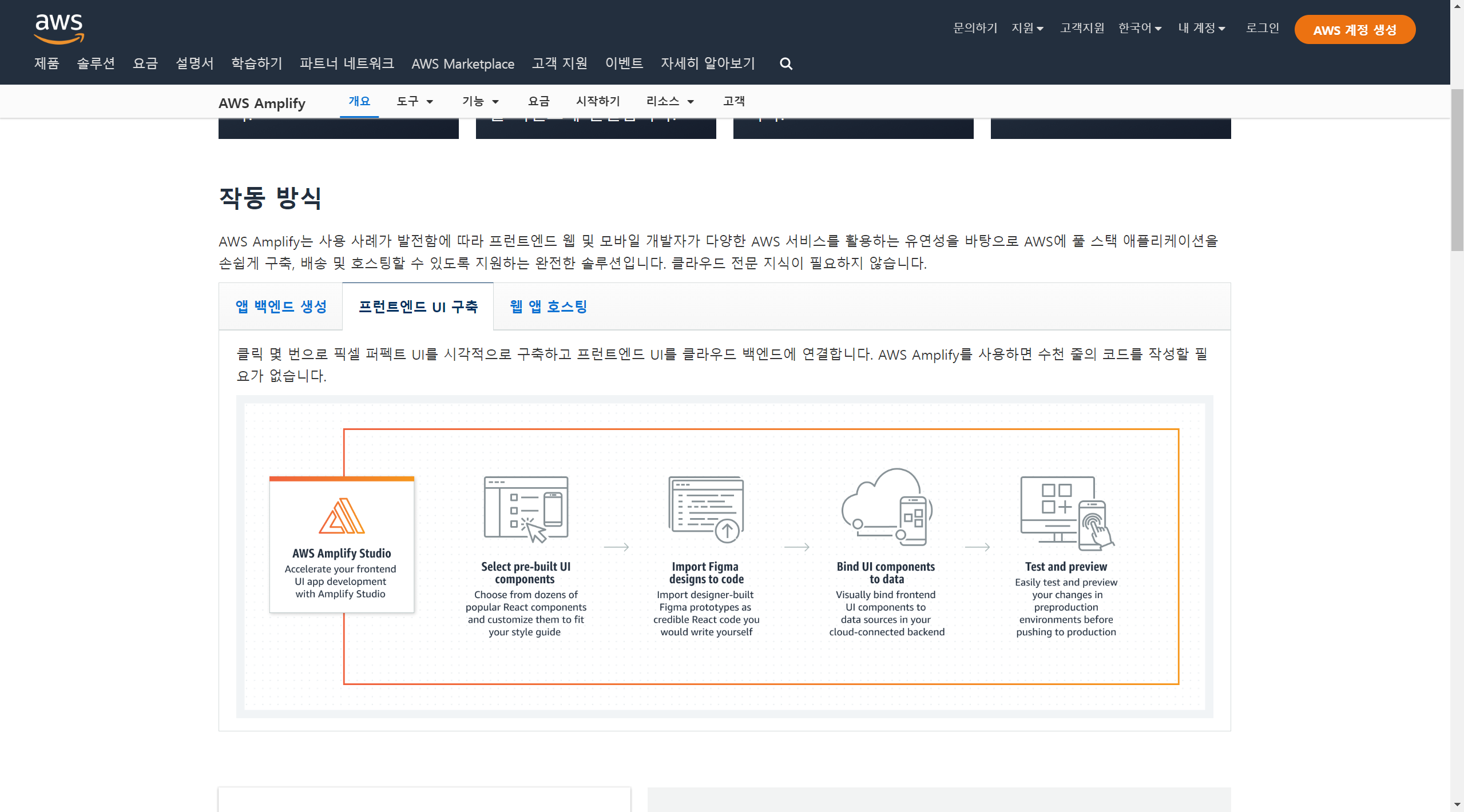Switch to the 앱 백엔드 생성 tab

coord(281,307)
